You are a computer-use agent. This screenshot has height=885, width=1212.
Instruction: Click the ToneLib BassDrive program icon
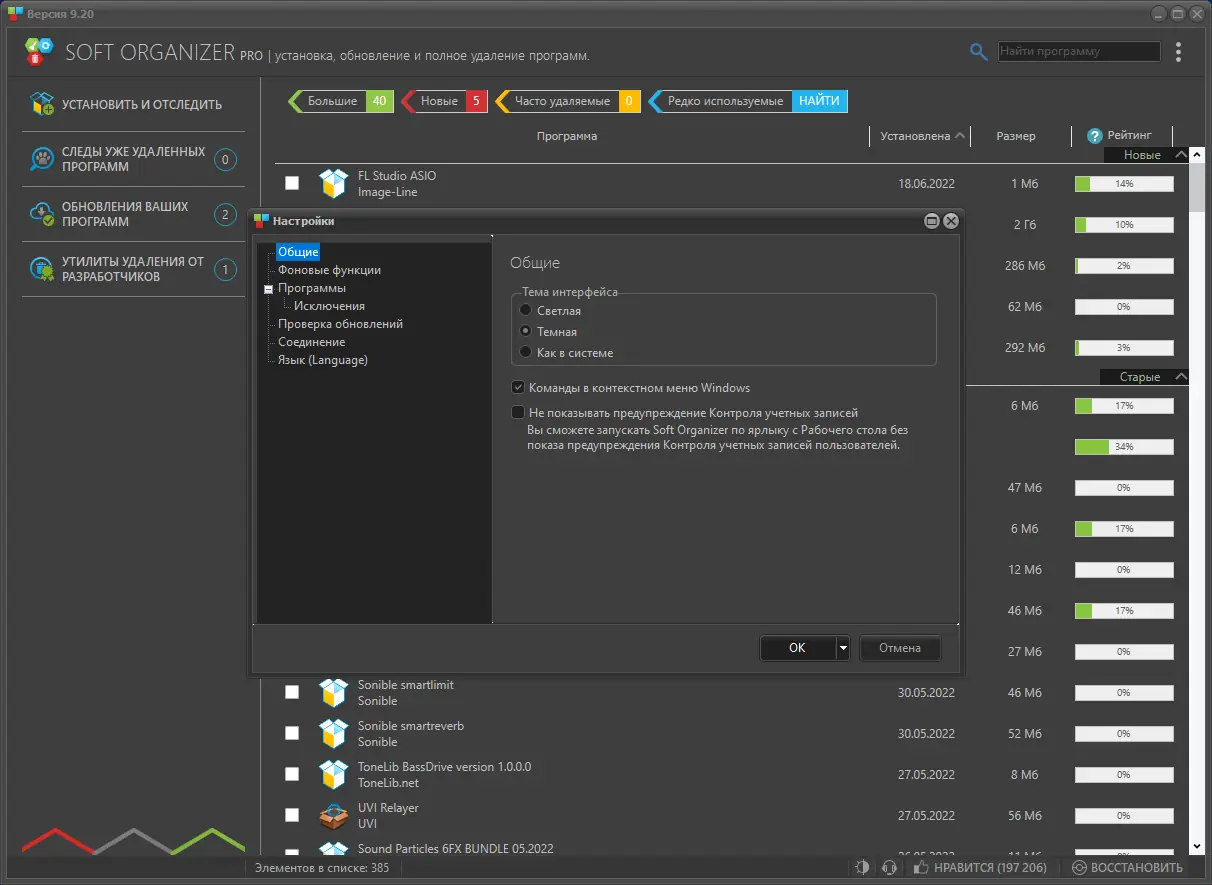333,774
